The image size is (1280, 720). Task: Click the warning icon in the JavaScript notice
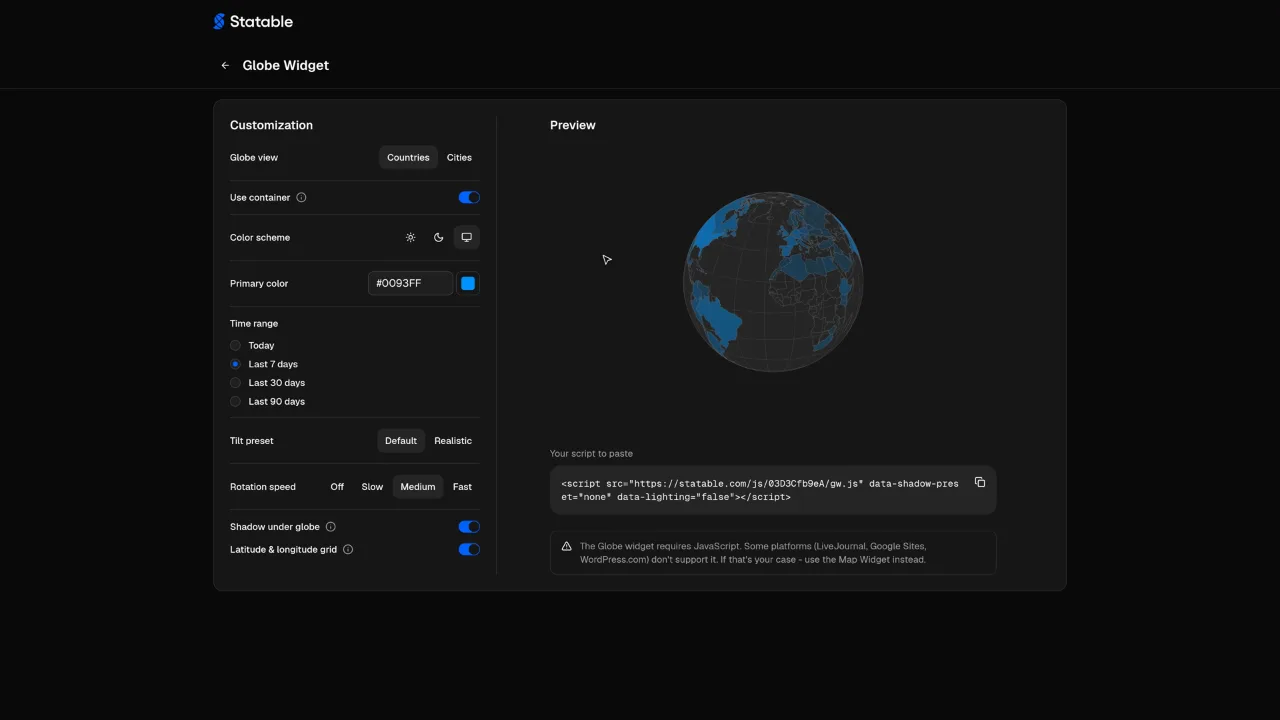pyautogui.click(x=566, y=546)
